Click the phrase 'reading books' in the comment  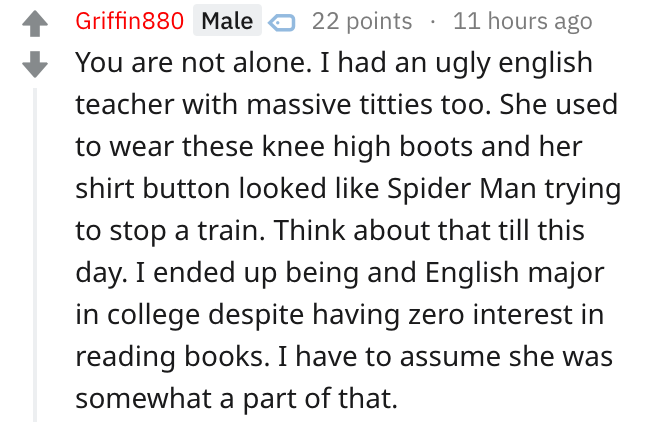click(x=173, y=357)
